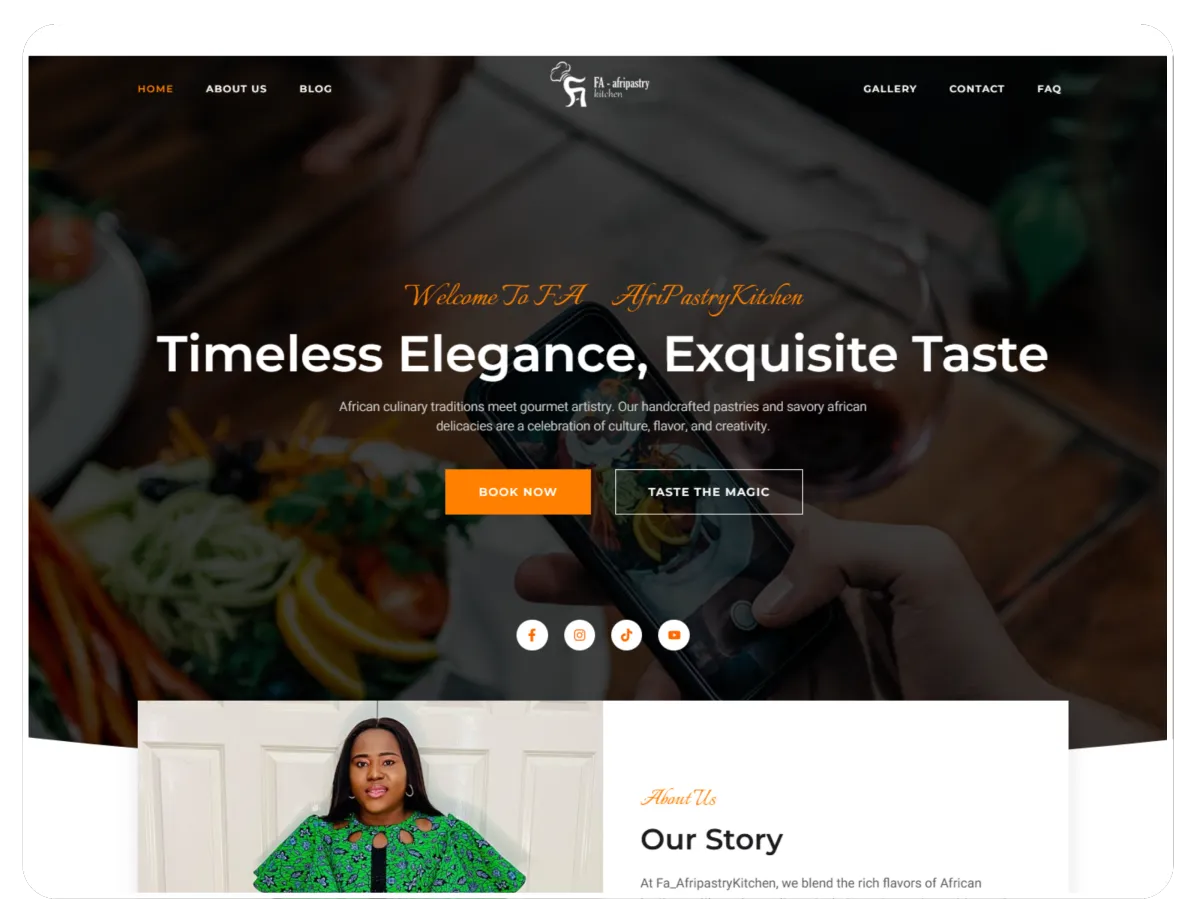Click the Fa_AfripastryKitchen story paragraph
The image size is (1200, 921).
(811, 884)
